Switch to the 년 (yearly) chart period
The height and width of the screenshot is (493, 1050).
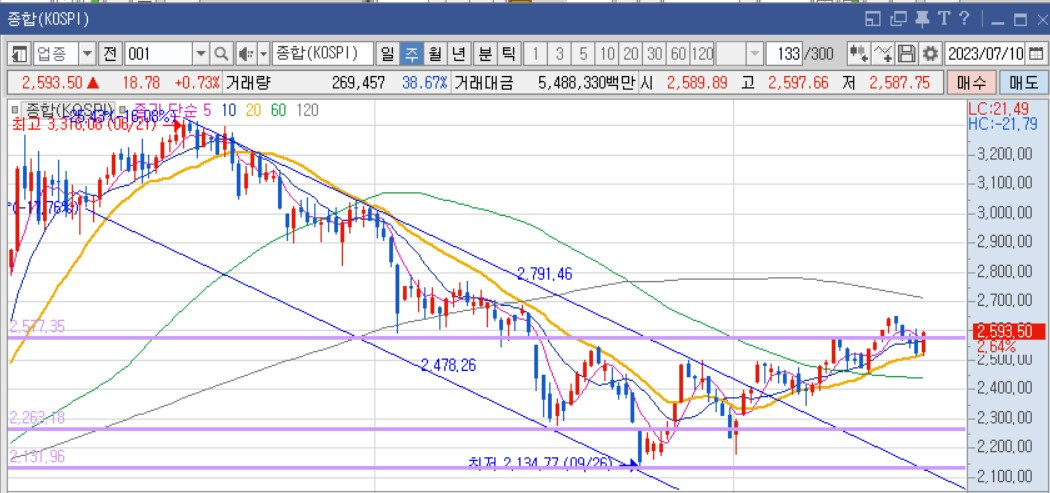[459, 54]
